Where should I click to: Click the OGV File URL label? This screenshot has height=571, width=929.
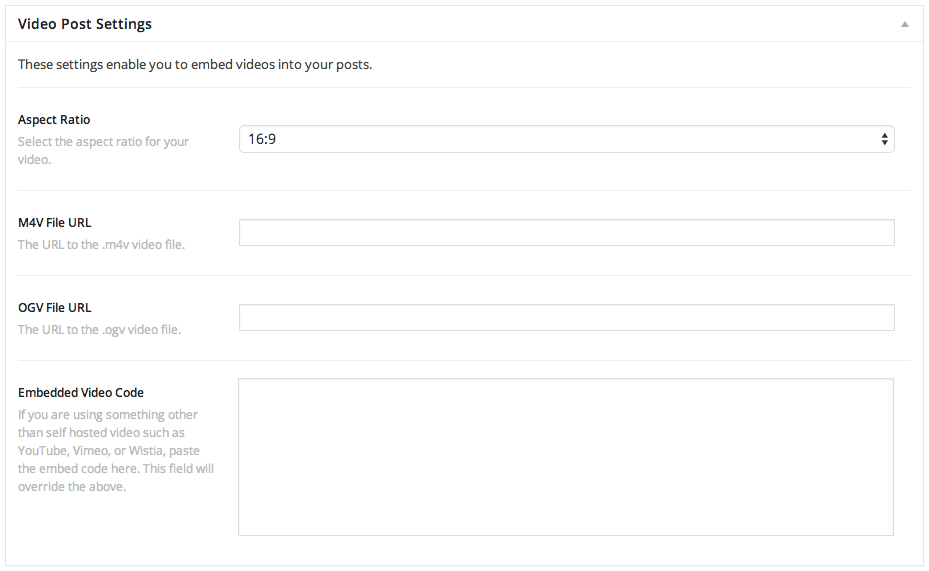(55, 307)
